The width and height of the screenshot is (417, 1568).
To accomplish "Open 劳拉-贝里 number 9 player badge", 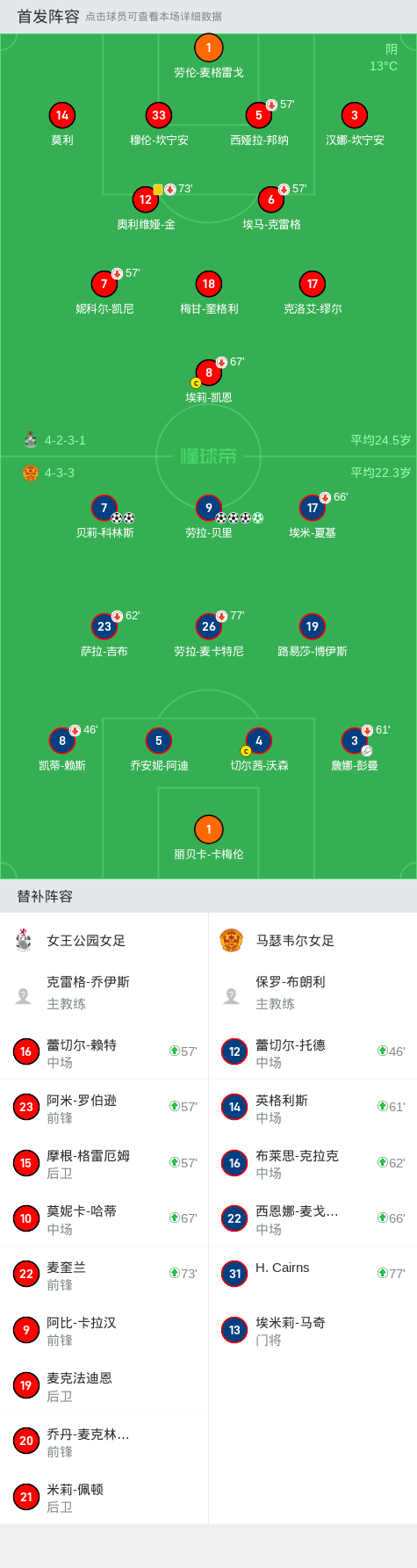I will click(x=209, y=508).
